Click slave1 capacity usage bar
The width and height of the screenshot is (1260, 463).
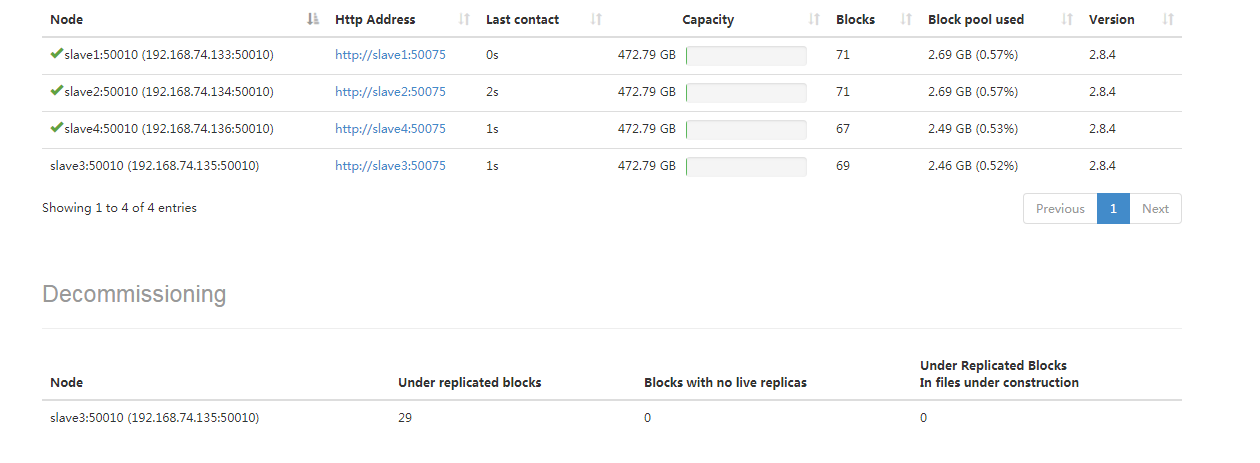pyautogui.click(x=746, y=55)
